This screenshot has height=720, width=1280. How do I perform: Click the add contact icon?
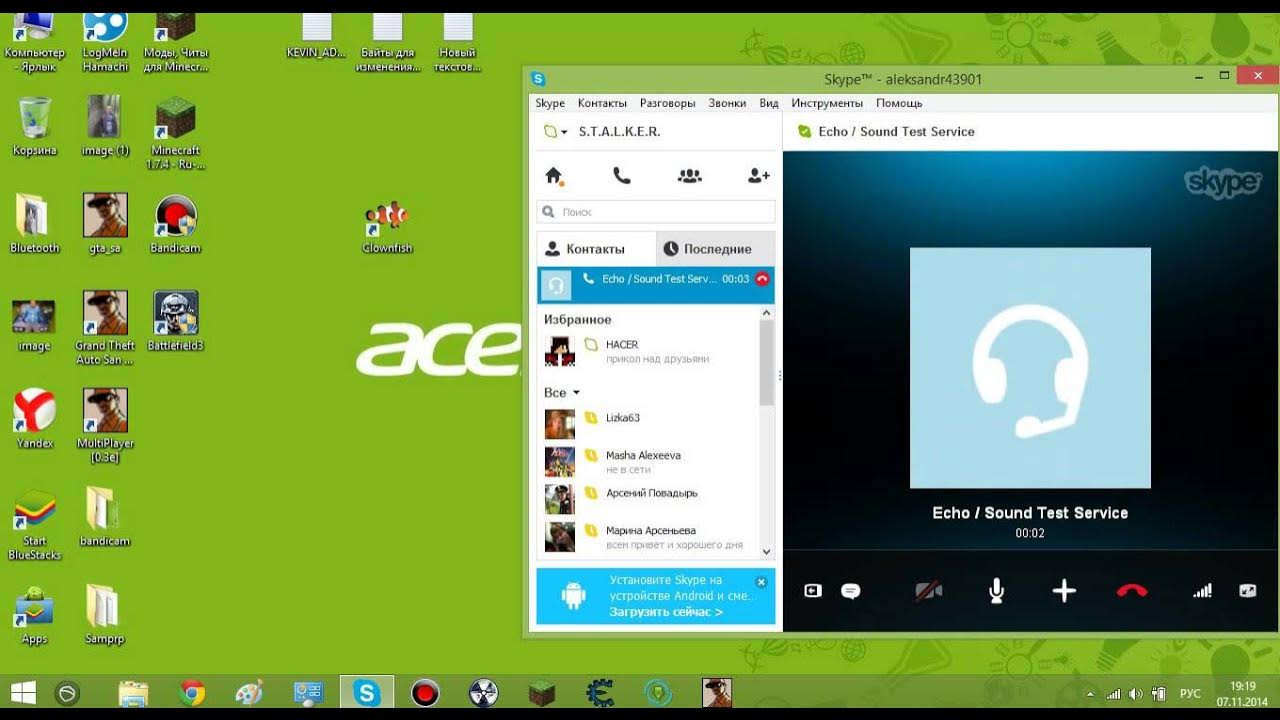759,176
